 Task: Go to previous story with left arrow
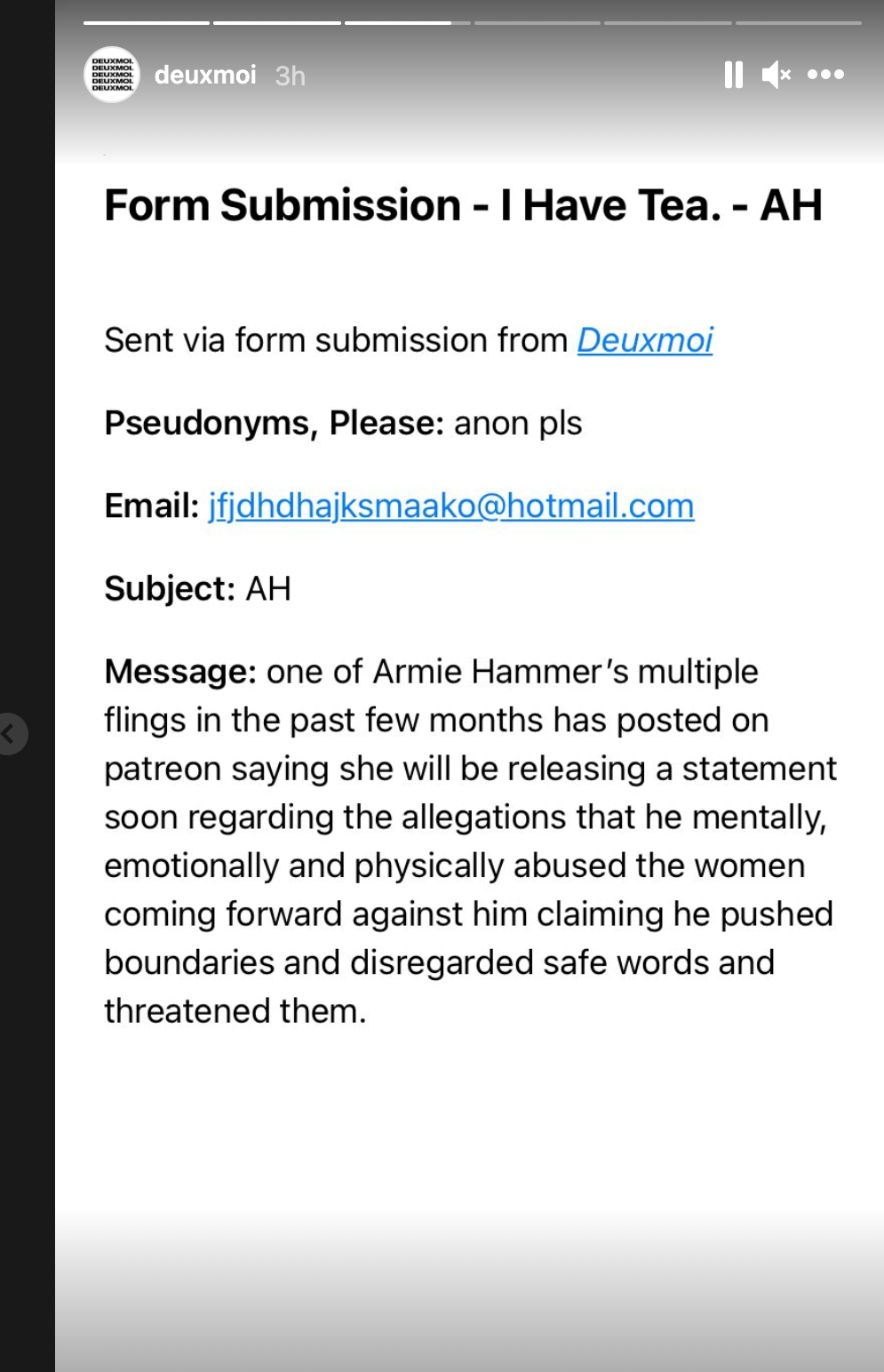9,734
